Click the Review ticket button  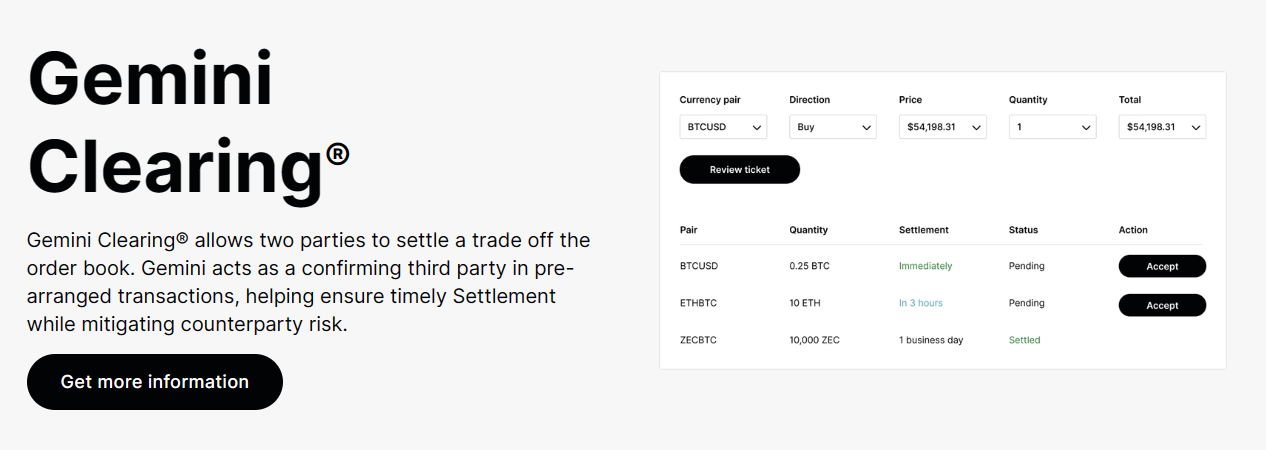739,170
